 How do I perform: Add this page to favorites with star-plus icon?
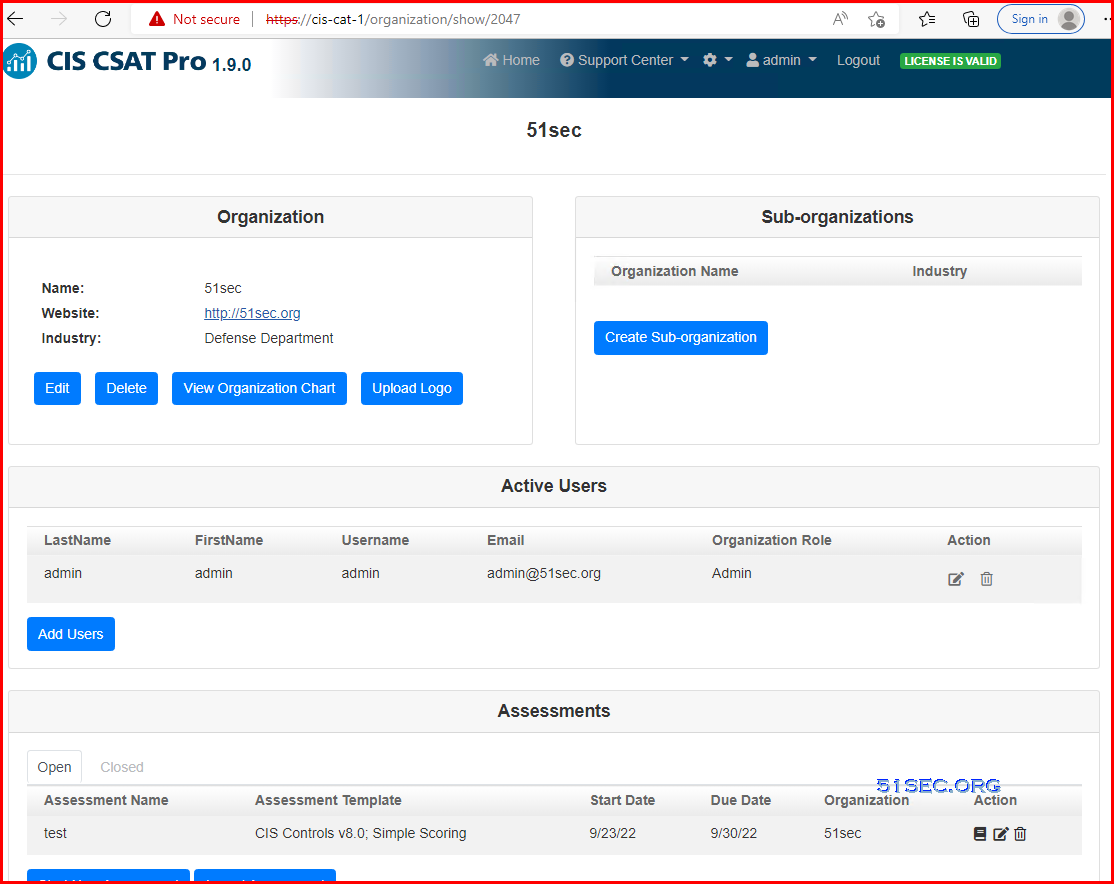point(877,19)
